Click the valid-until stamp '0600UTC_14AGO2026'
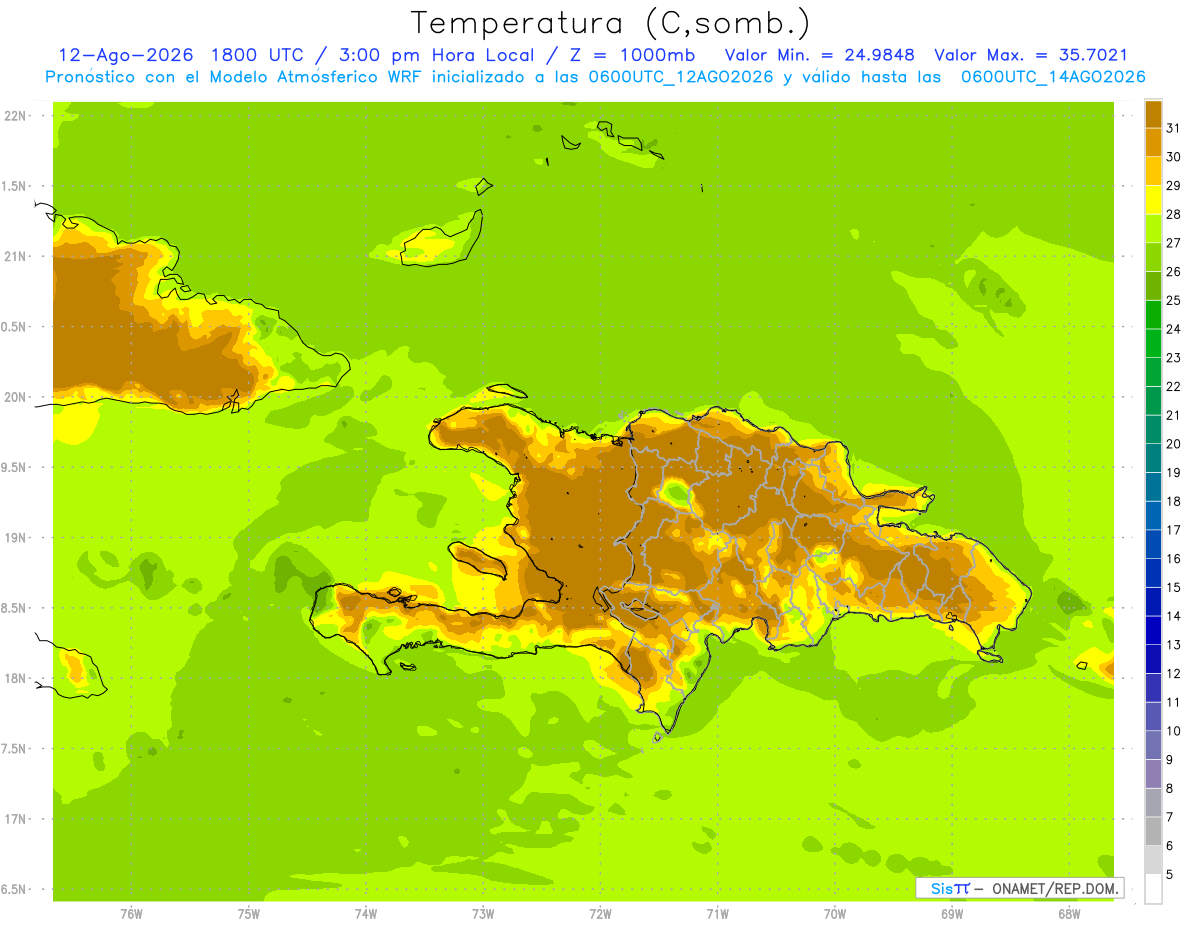Screen dimensions: 1200x927 click(1053, 77)
